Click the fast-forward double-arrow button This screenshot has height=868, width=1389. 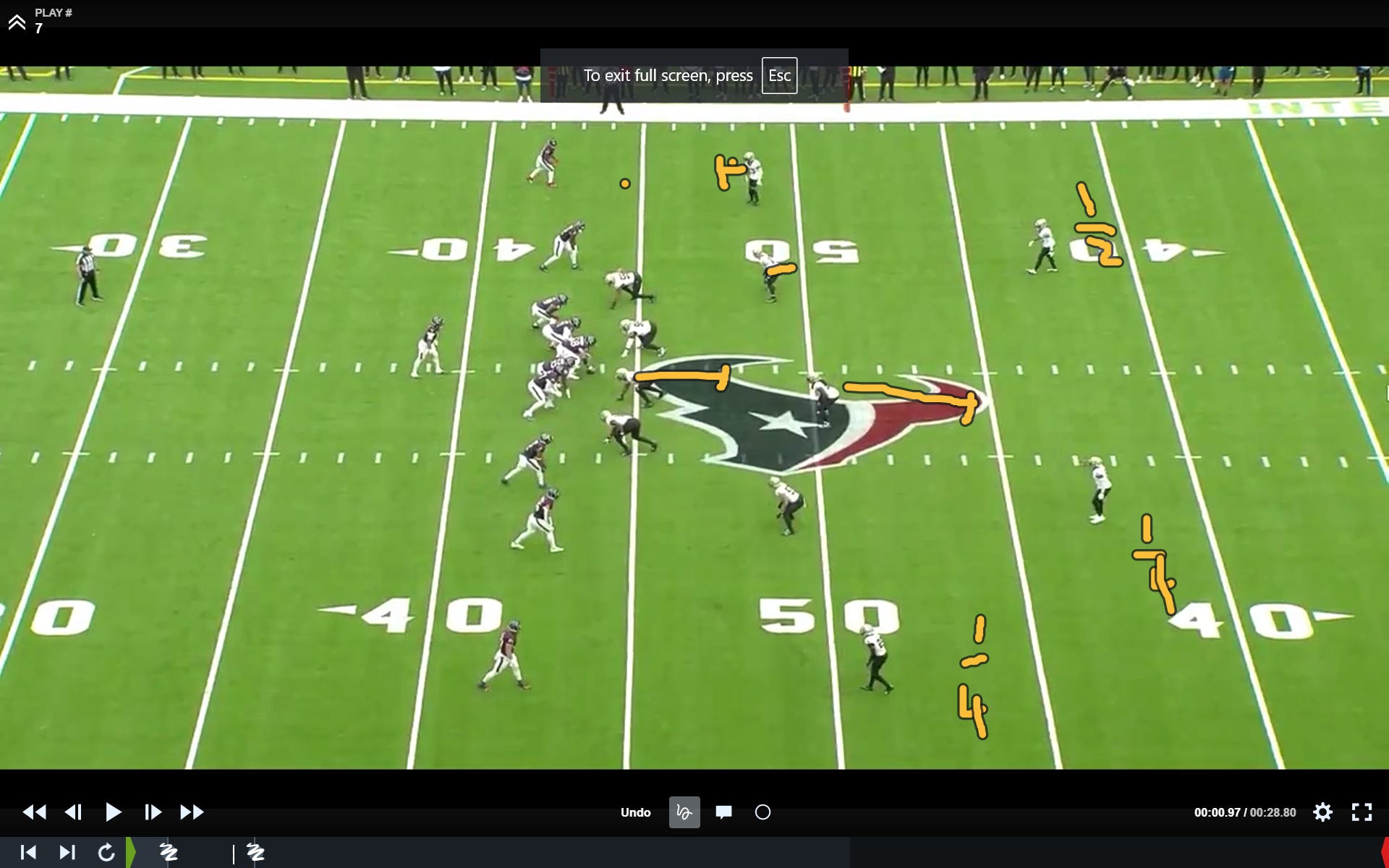click(192, 812)
